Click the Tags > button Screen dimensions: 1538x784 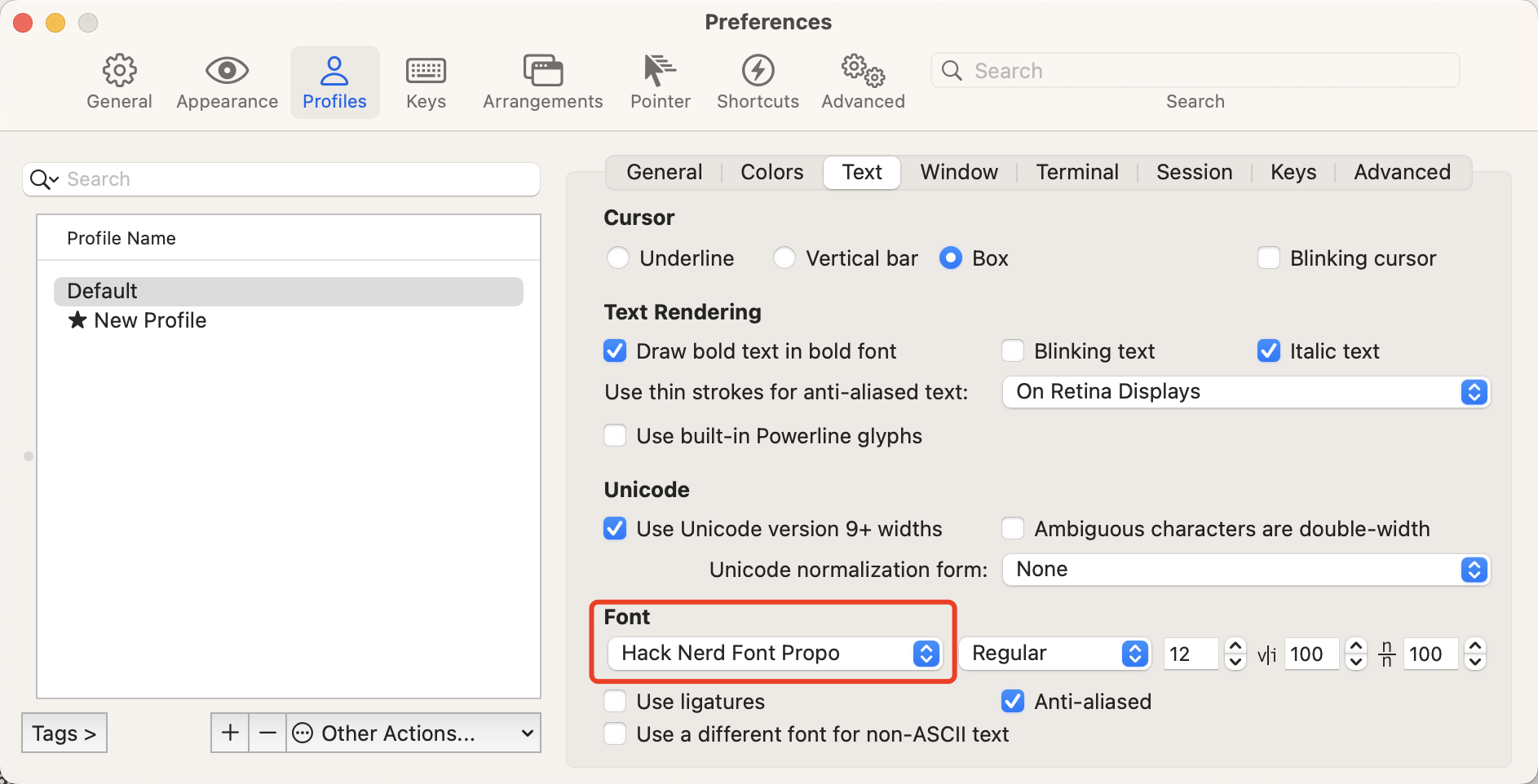pyautogui.click(x=64, y=733)
